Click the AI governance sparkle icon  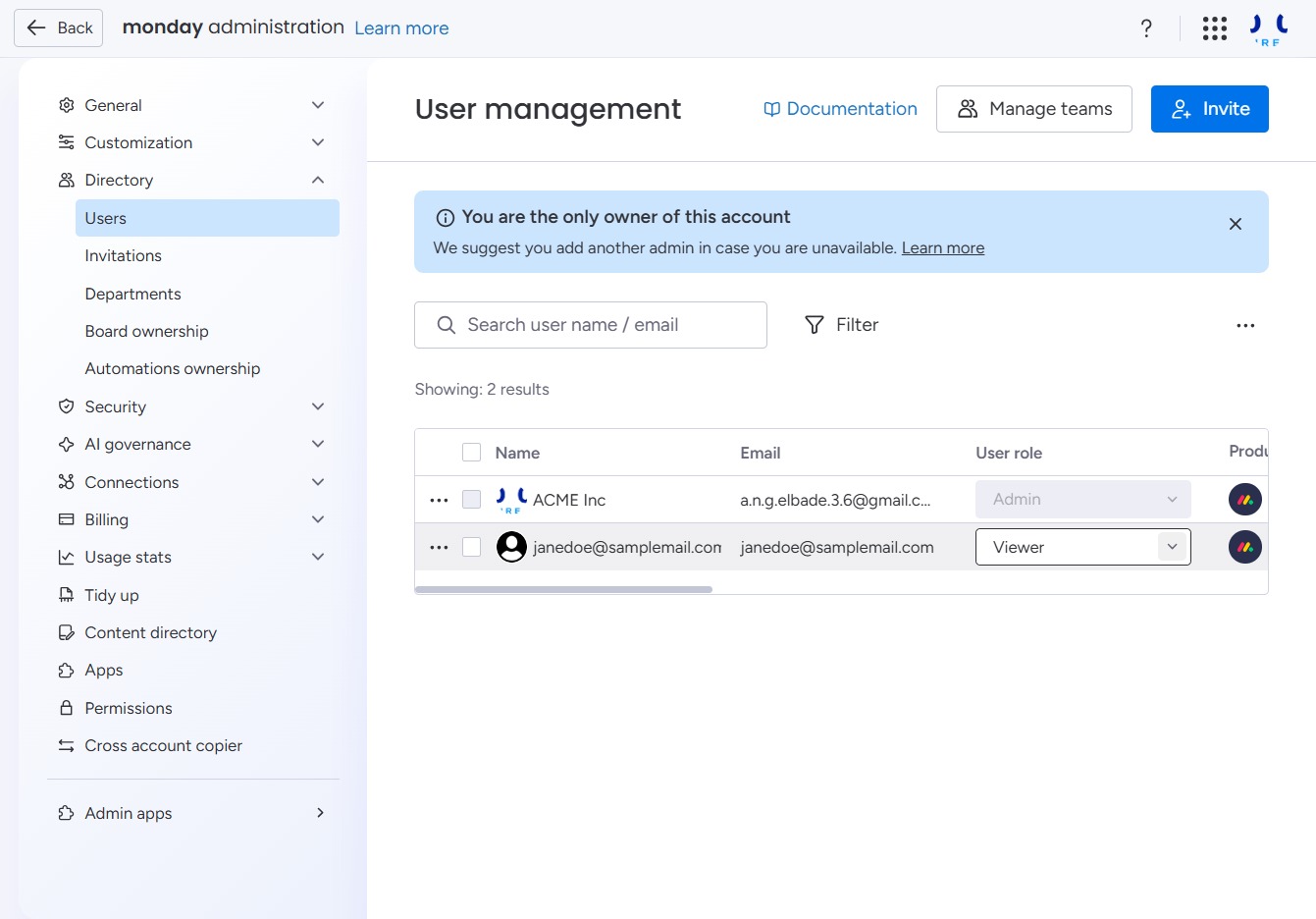(66, 444)
